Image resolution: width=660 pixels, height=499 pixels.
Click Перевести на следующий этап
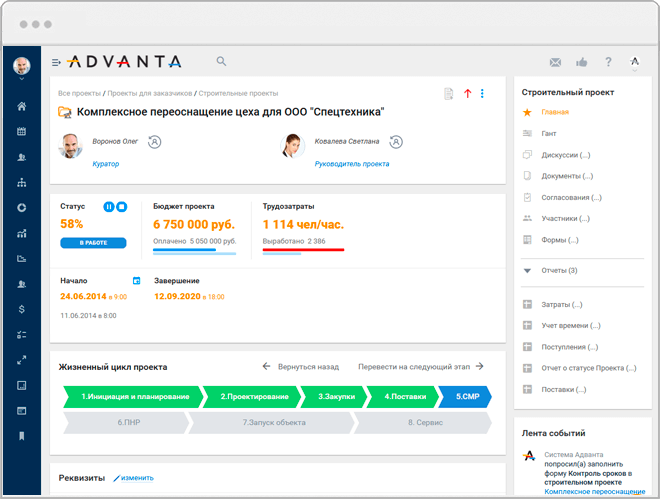tap(420, 366)
